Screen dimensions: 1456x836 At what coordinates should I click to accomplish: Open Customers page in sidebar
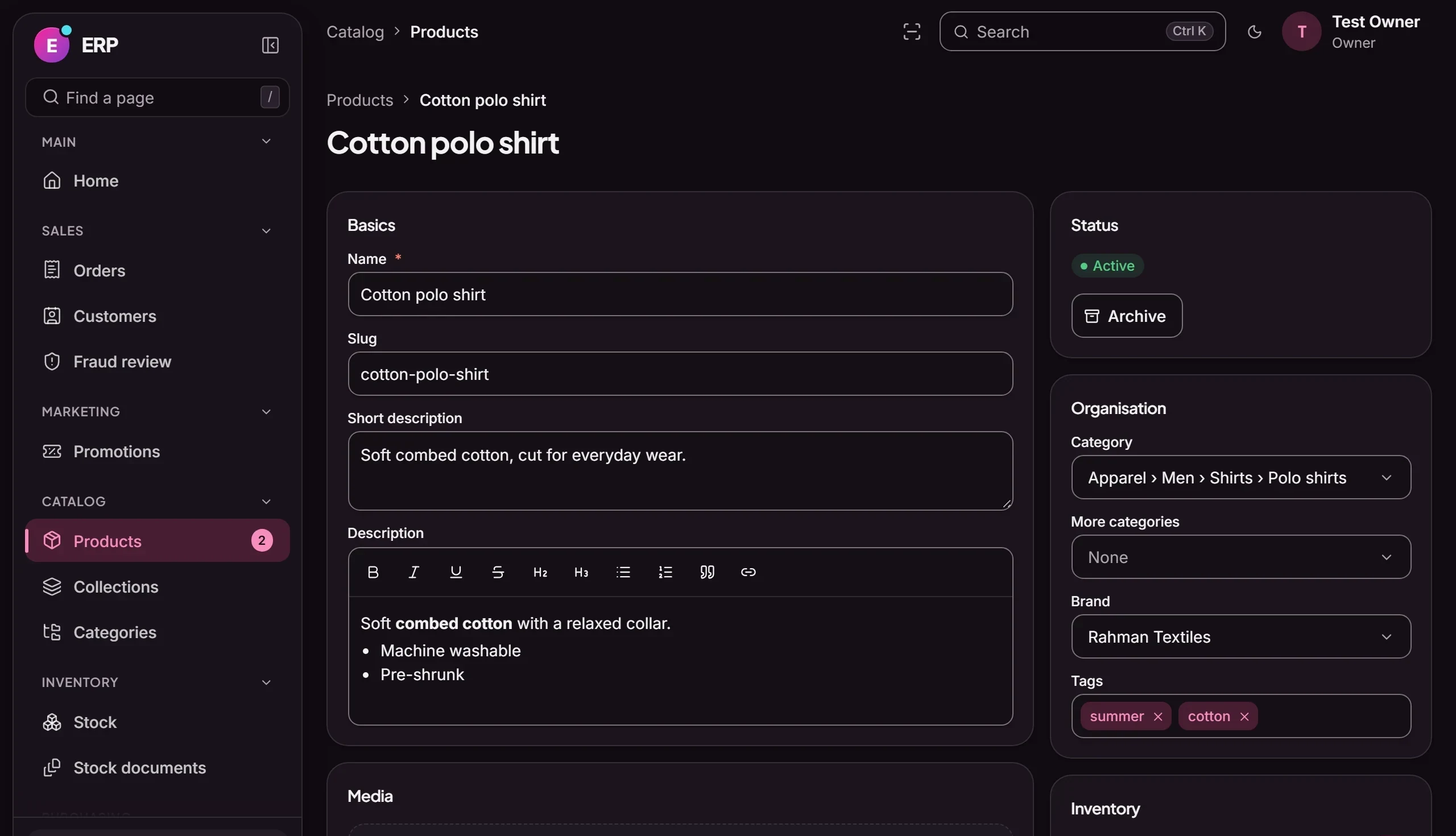point(158,316)
